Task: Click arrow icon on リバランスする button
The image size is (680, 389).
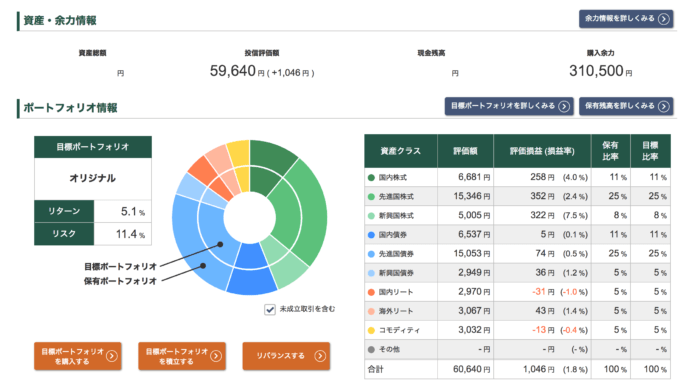Action: tap(320, 356)
